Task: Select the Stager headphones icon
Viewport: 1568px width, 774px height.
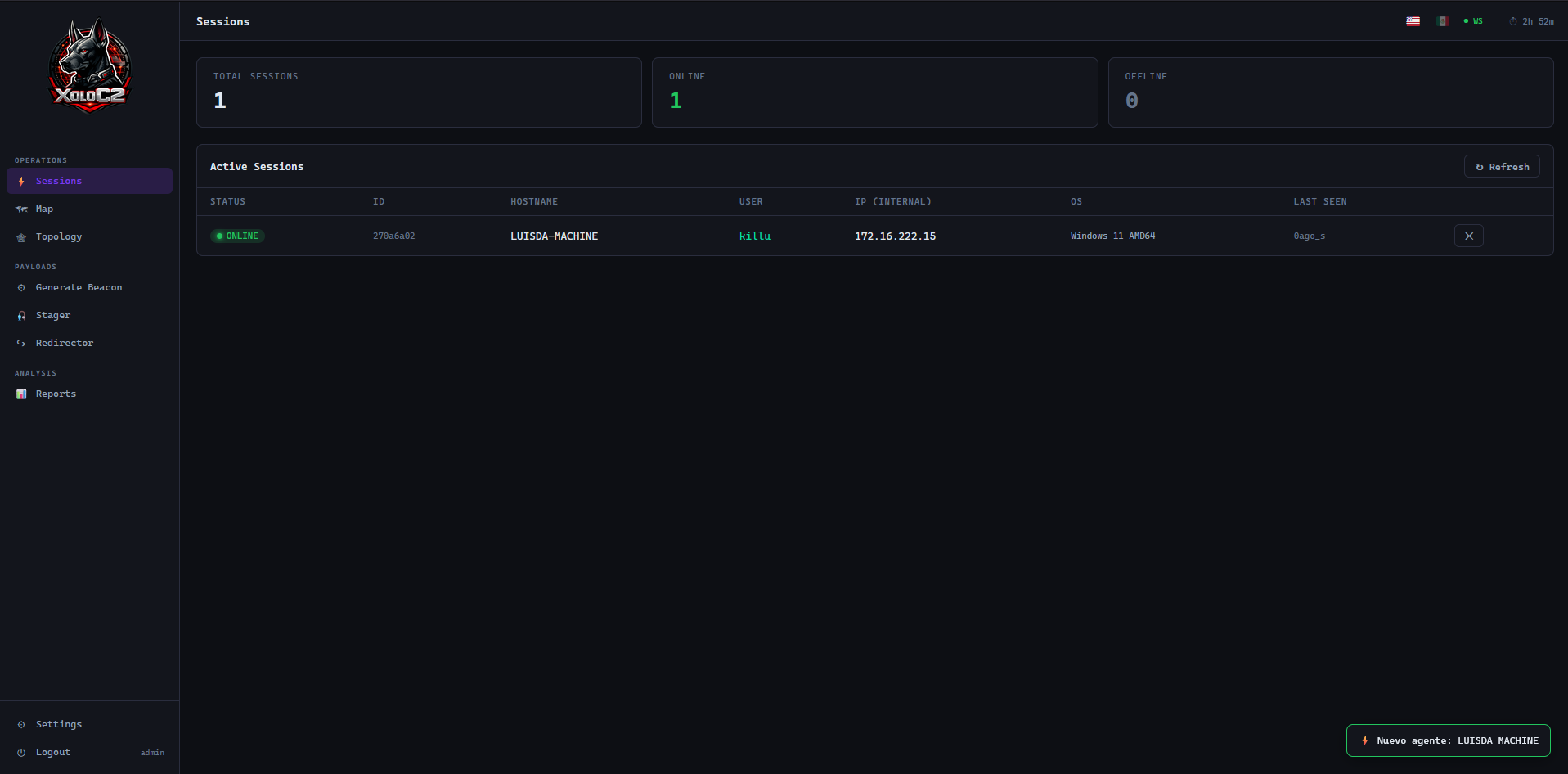Action: click(x=21, y=315)
